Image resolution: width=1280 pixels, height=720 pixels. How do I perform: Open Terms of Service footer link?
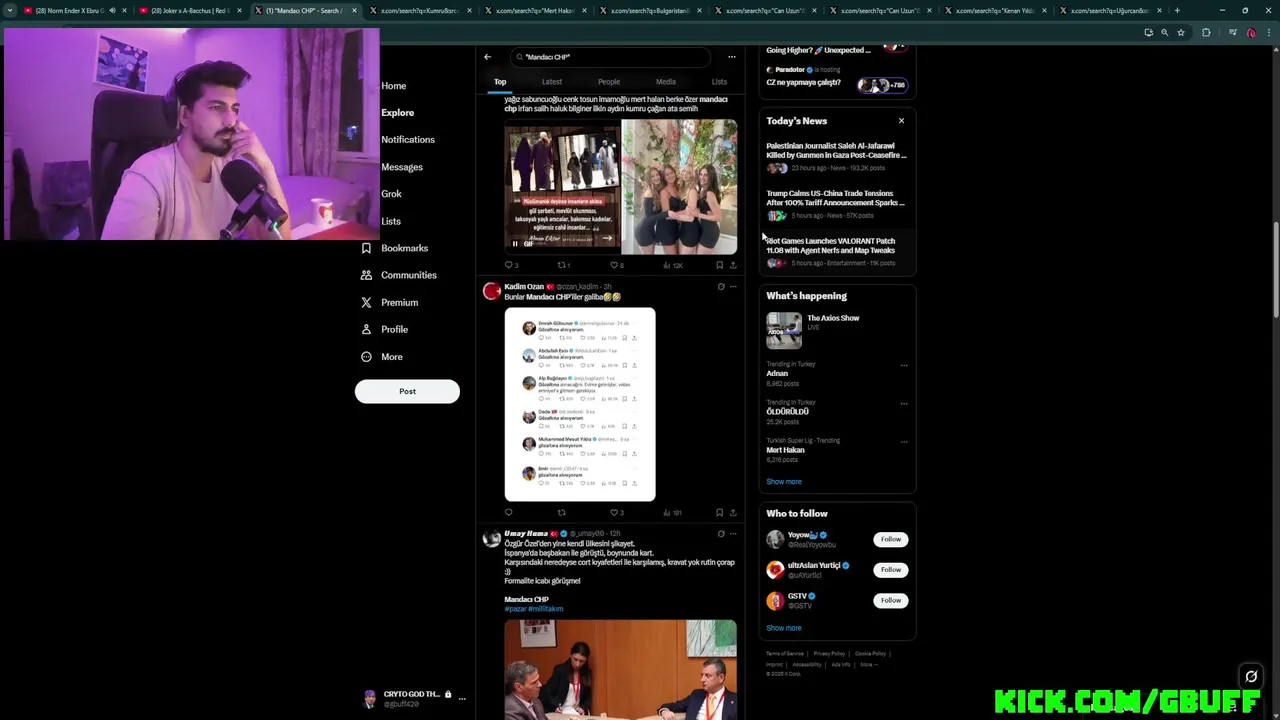coord(785,654)
